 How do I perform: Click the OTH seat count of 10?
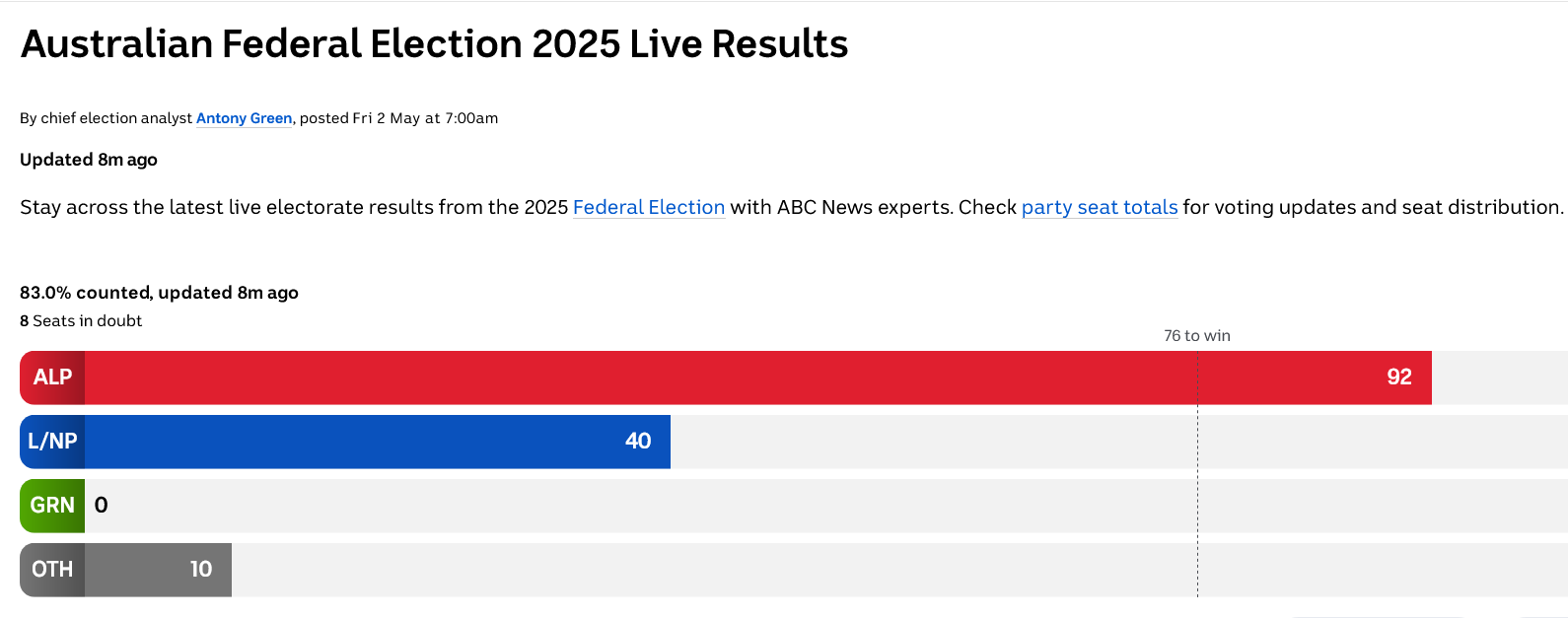[200, 570]
